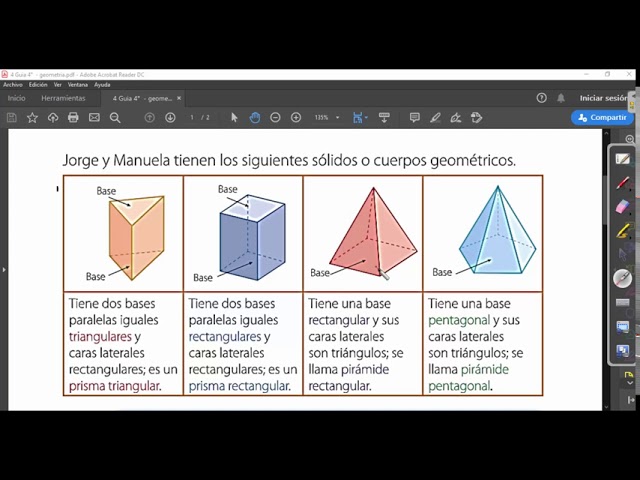Open the notifications bell
The width and height of the screenshot is (640, 480).
point(561,98)
